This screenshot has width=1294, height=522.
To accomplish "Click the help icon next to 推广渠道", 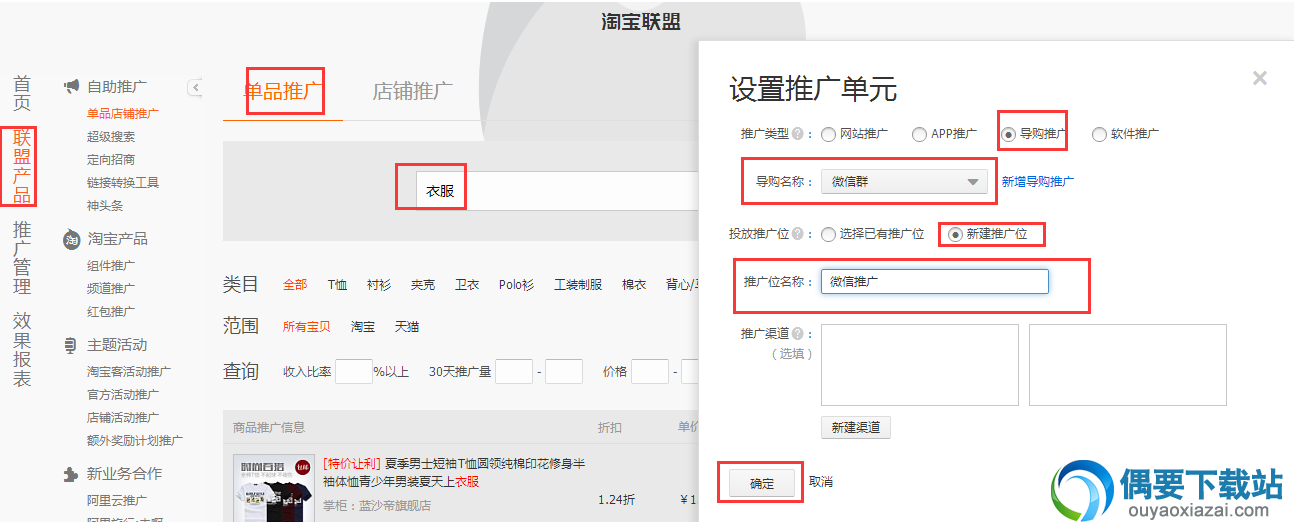I will pos(797,334).
